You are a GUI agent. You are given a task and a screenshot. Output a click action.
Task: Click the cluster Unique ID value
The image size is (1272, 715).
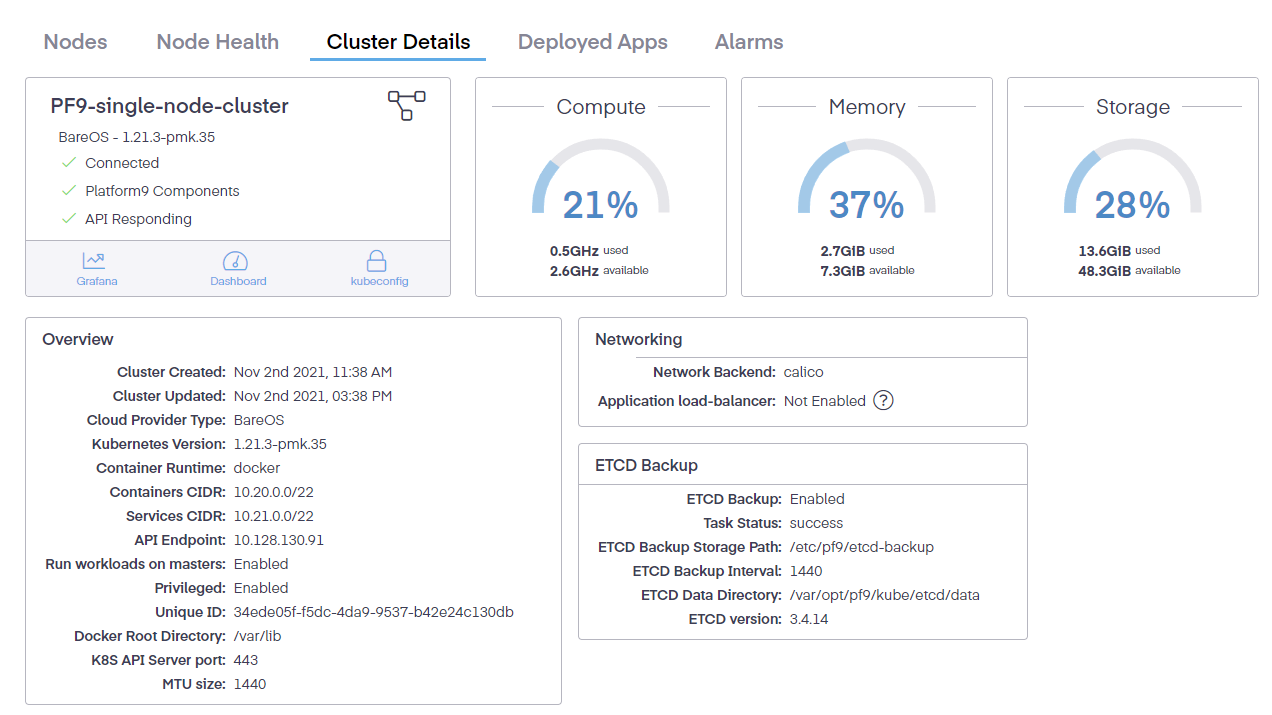(373, 612)
